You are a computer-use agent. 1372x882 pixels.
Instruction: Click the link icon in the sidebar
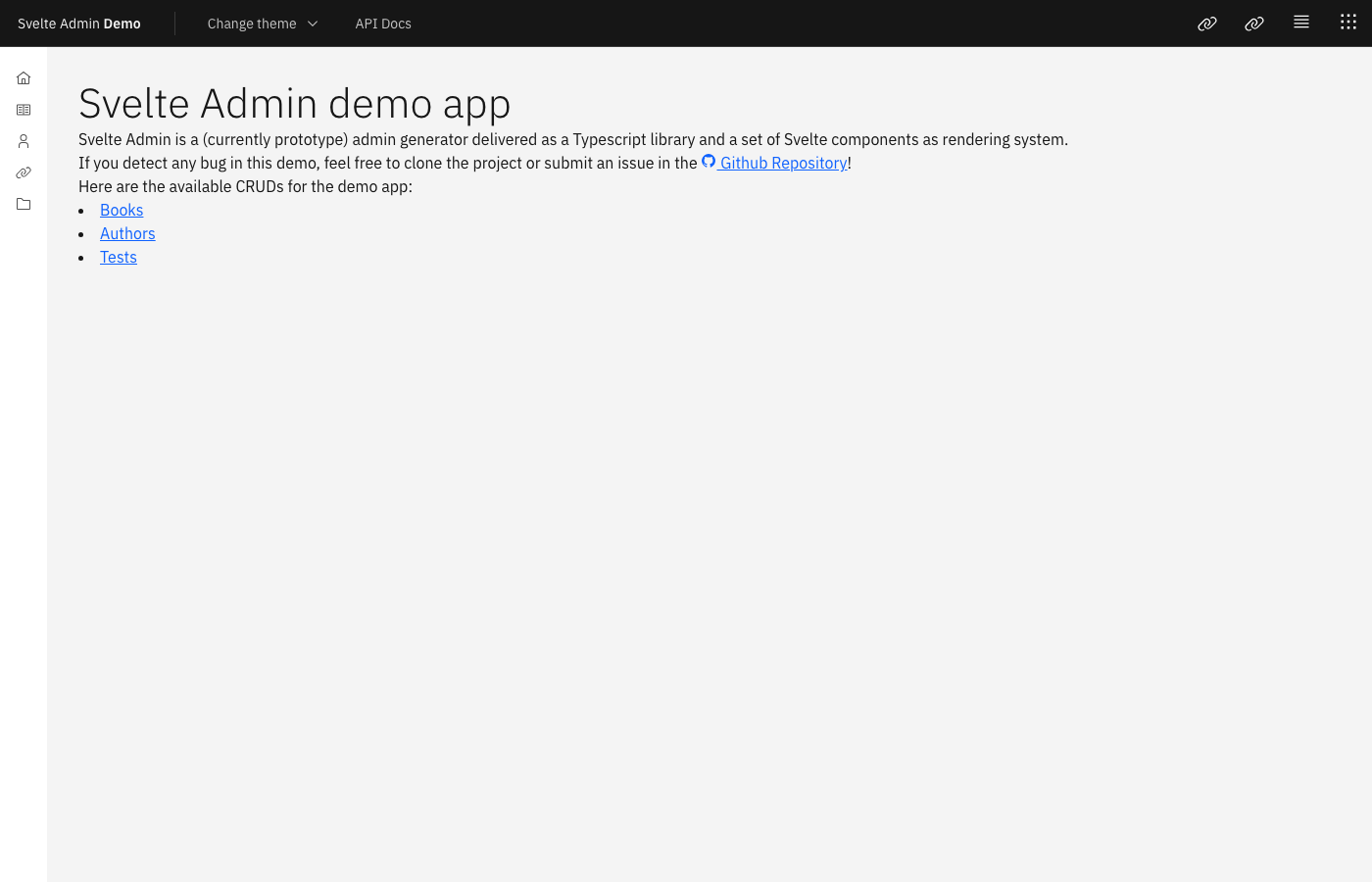pos(24,171)
